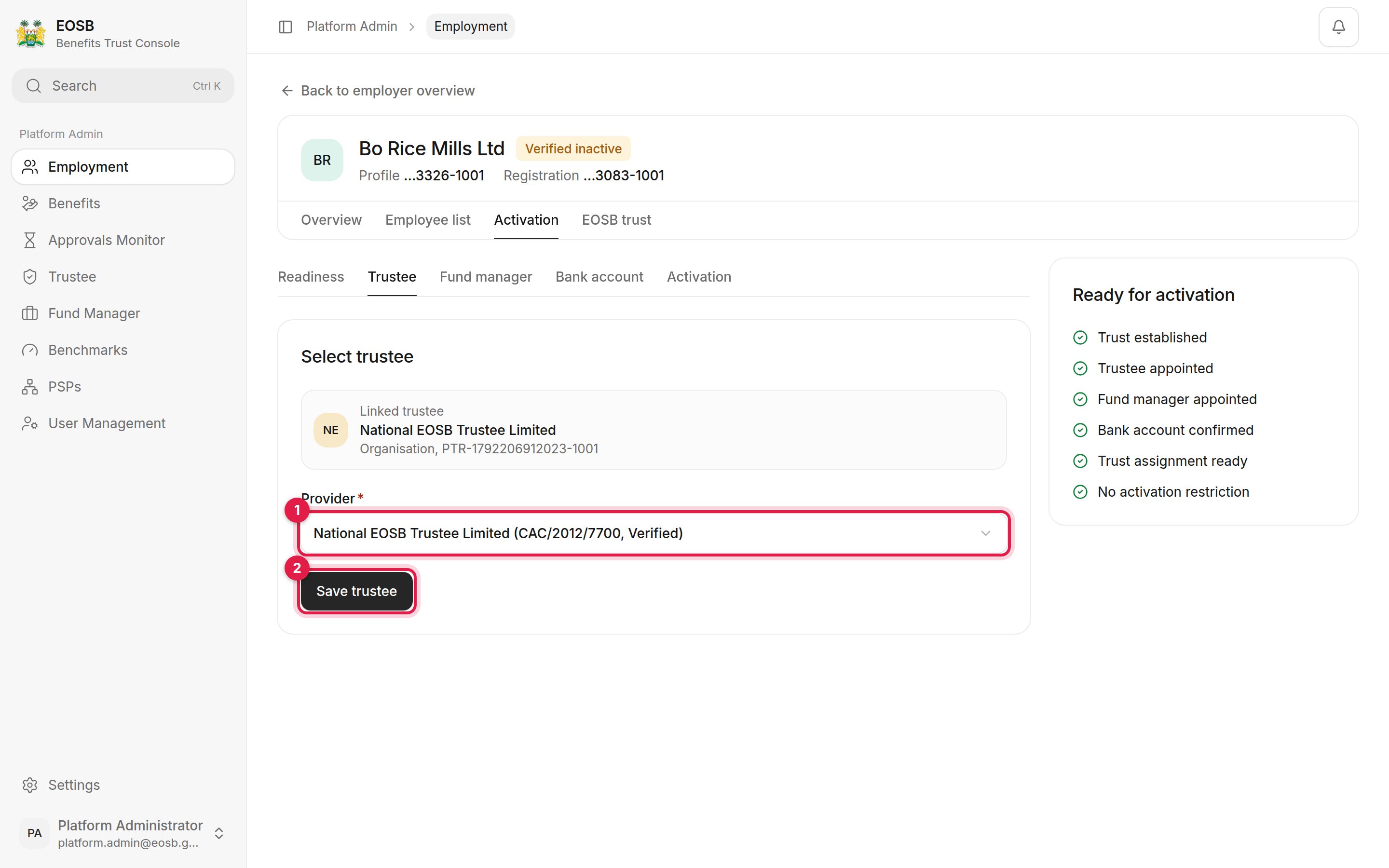Open the PSPs network icon
Viewport: 1389px width, 868px height.
(x=30, y=387)
